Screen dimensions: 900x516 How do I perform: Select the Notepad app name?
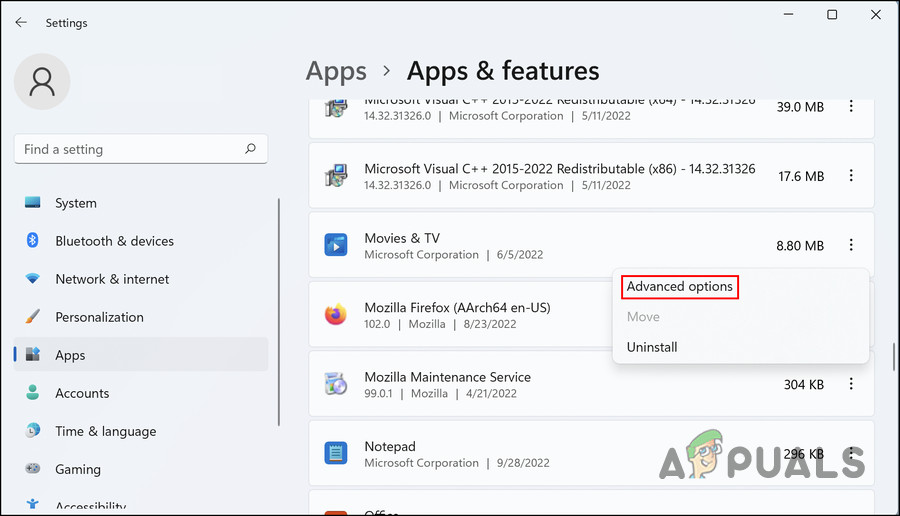point(390,446)
